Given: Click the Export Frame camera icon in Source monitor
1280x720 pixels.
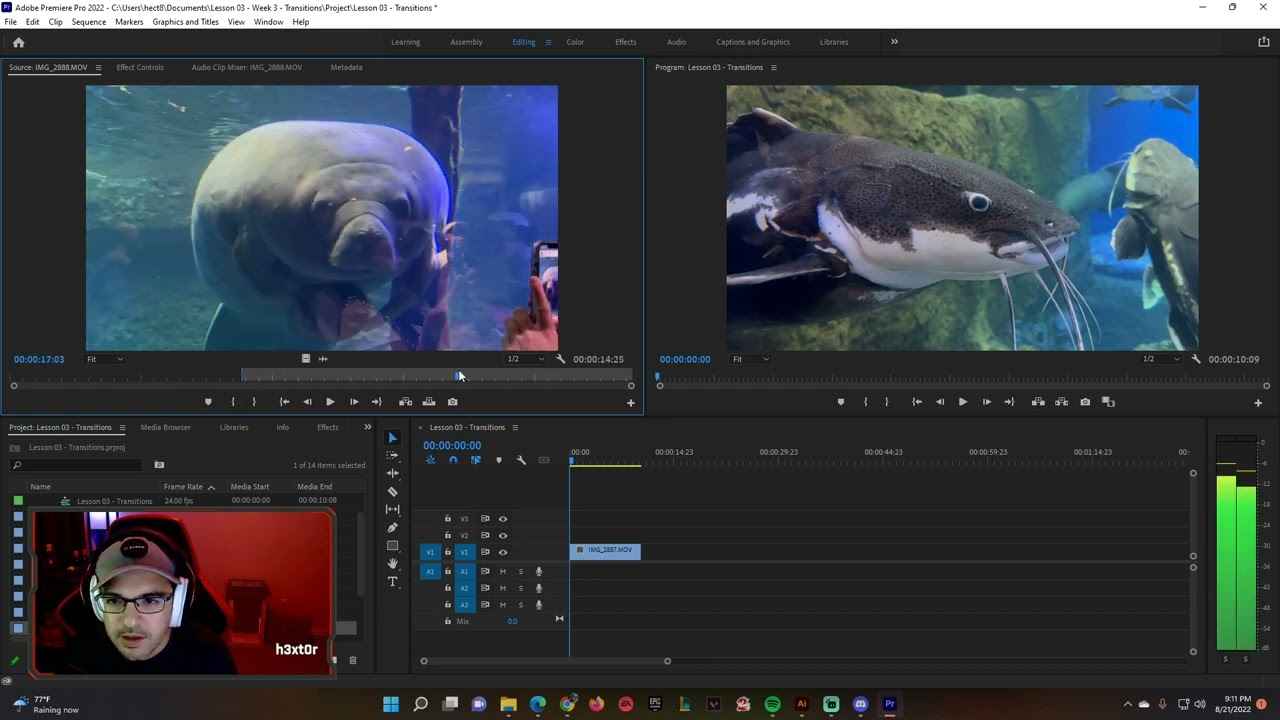Looking at the screenshot, I should point(452,402).
